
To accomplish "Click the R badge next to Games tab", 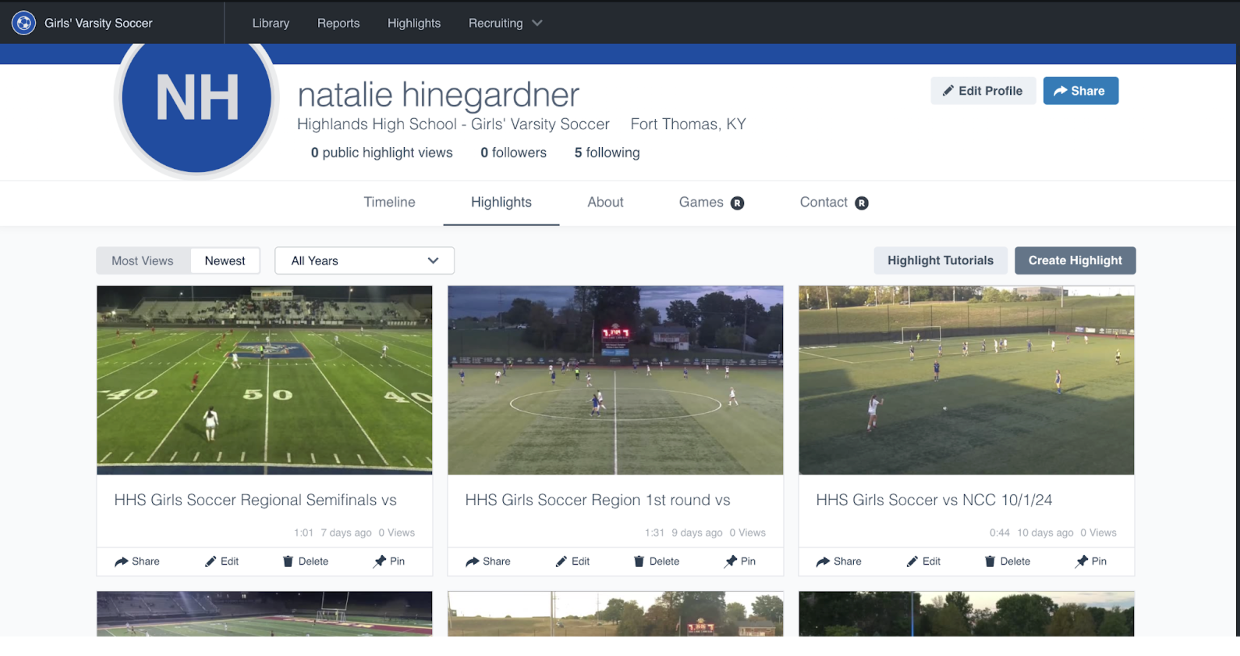I will (737, 203).
